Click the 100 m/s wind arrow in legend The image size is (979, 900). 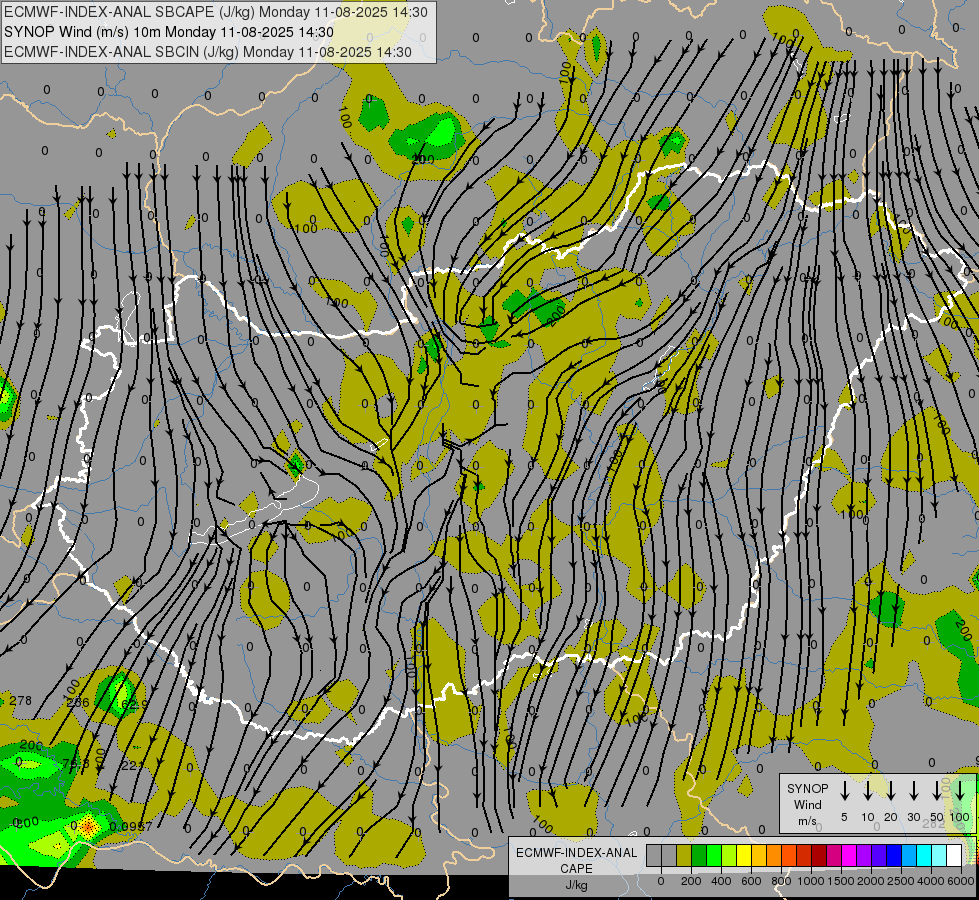960,790
